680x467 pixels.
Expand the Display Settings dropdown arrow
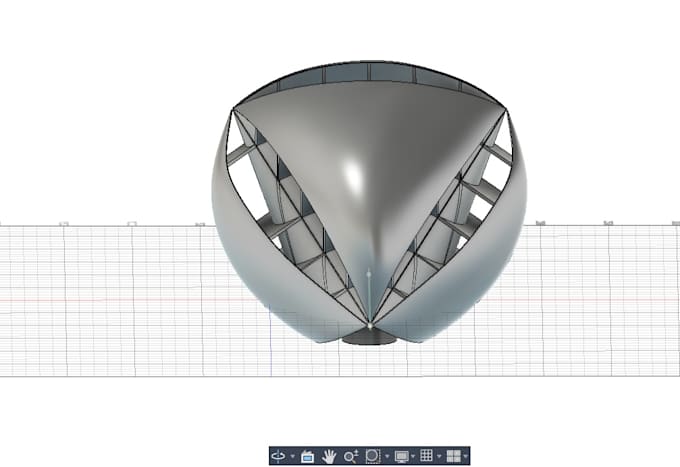click(413, 456)
